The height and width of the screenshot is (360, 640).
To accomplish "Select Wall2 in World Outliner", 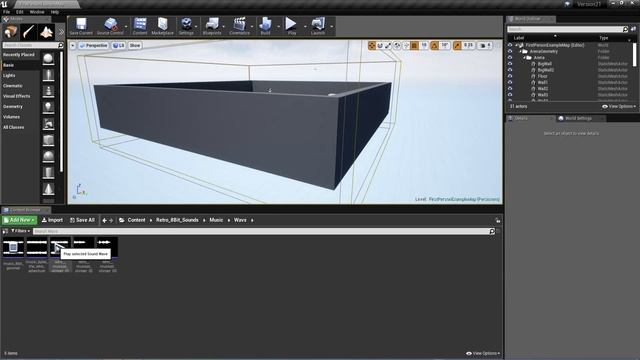I will [x=543, y=88].
